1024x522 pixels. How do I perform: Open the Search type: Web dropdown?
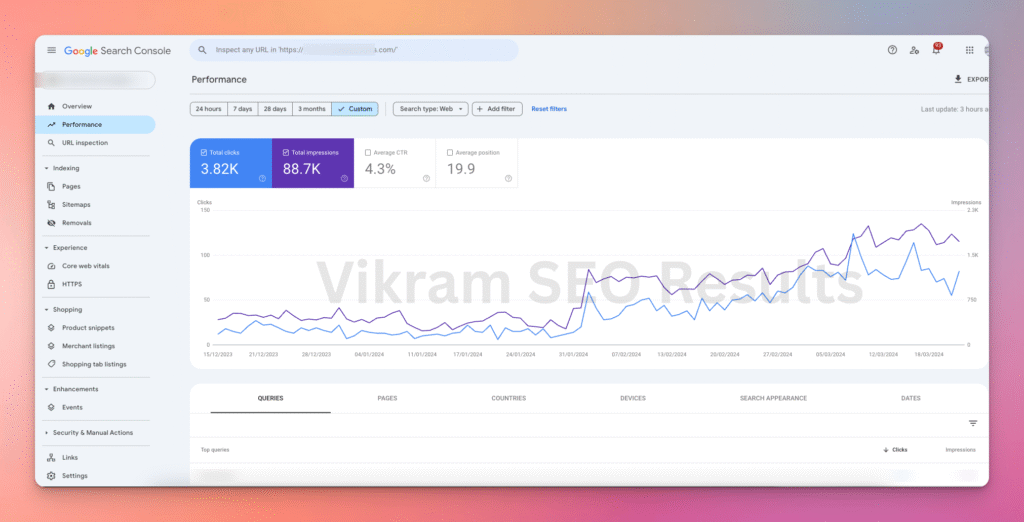coord(430,109)
